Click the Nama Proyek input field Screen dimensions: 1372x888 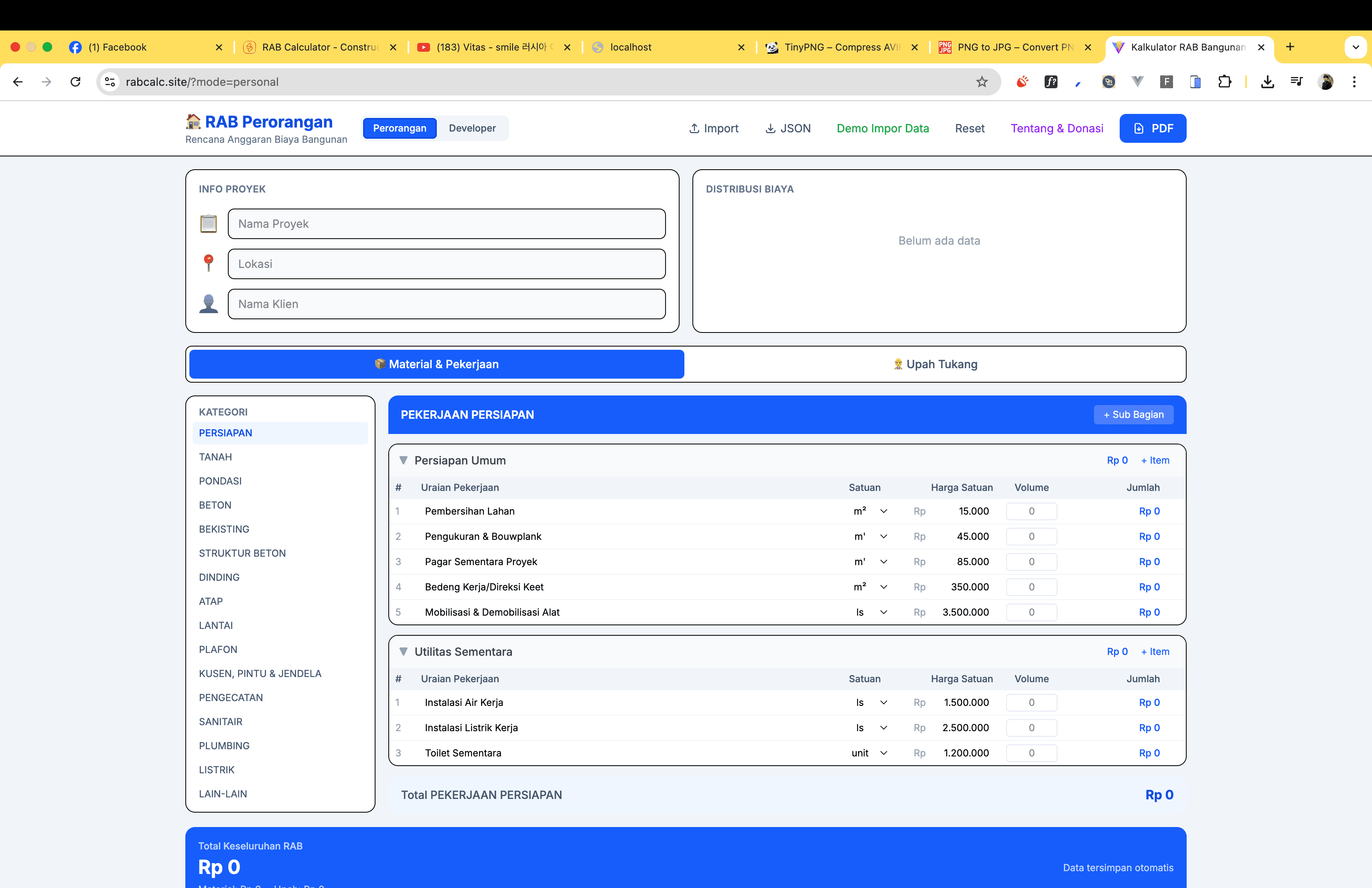pyautogui.click(x=446, y=223)
